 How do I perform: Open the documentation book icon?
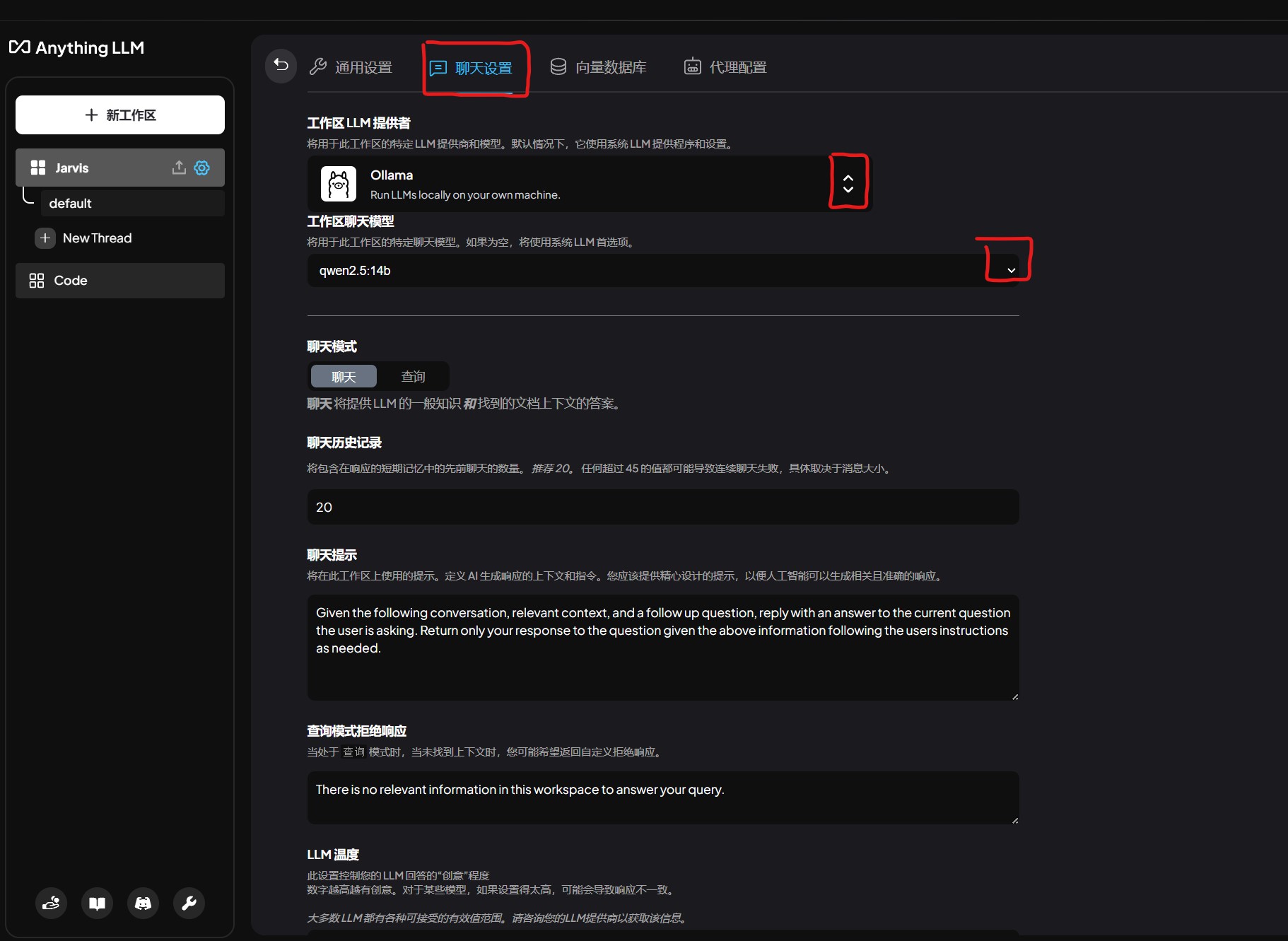point(97,903)
